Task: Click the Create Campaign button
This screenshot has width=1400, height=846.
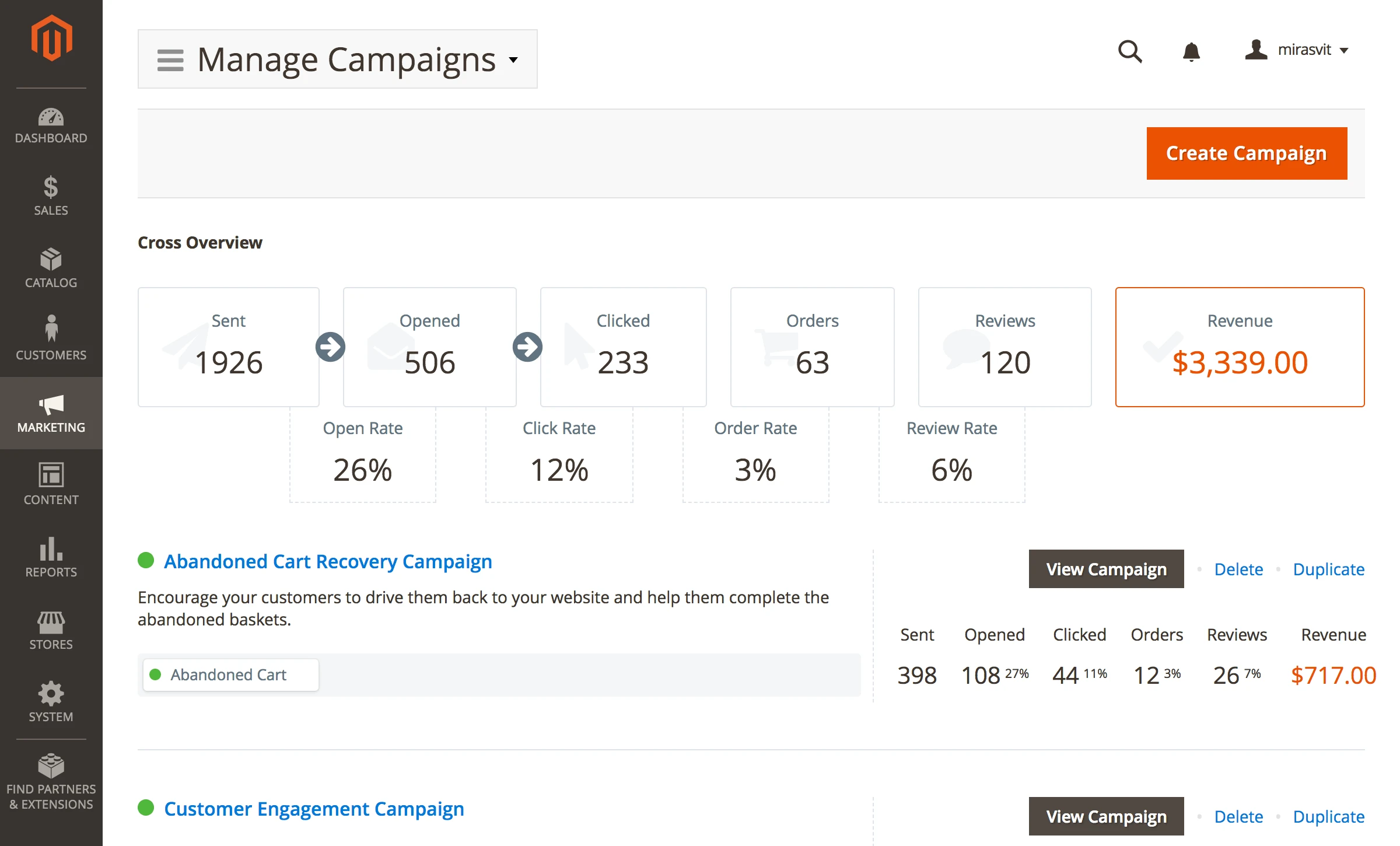Action: click(1246, 153)
